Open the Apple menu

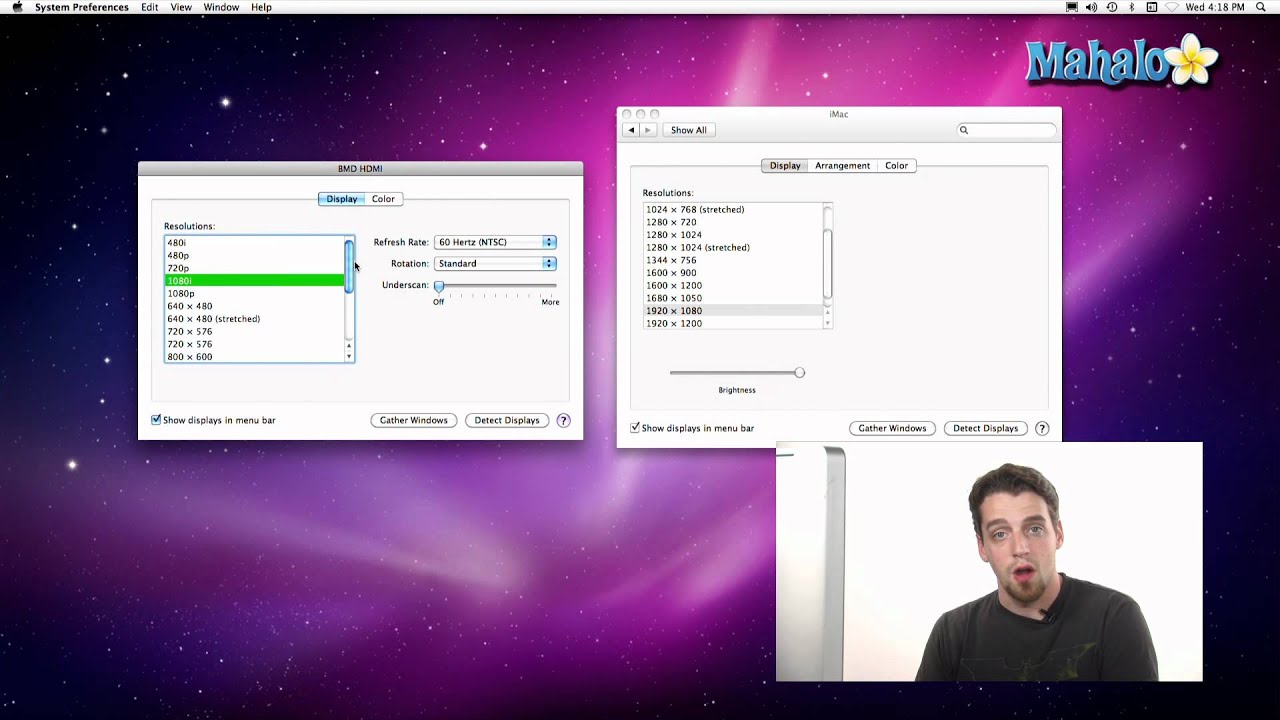[x=17, y=7]
